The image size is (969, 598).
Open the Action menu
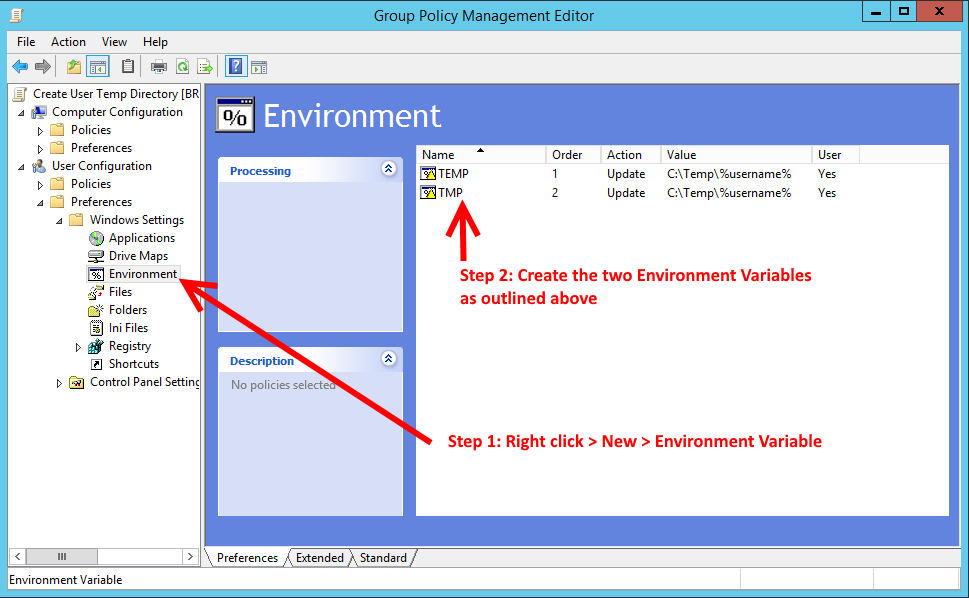pyautogui.click(x=68, y=41)
